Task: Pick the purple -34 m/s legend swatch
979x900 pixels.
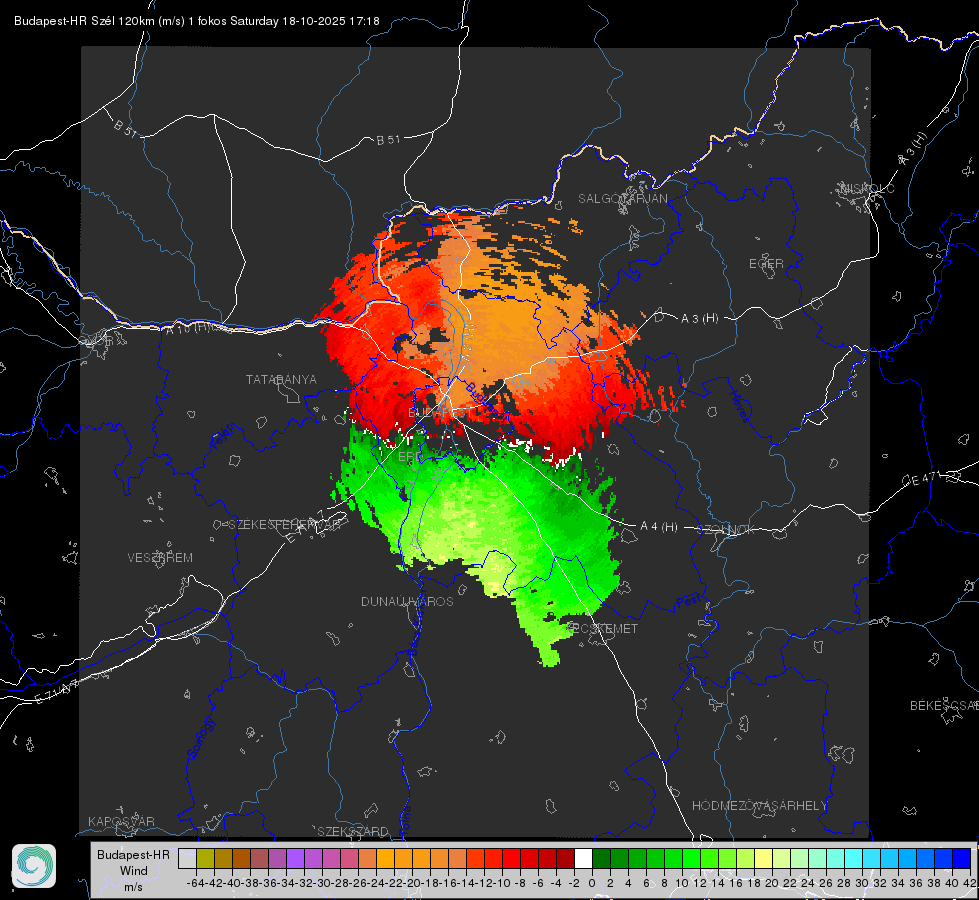Action: click(x=295, y=859)
